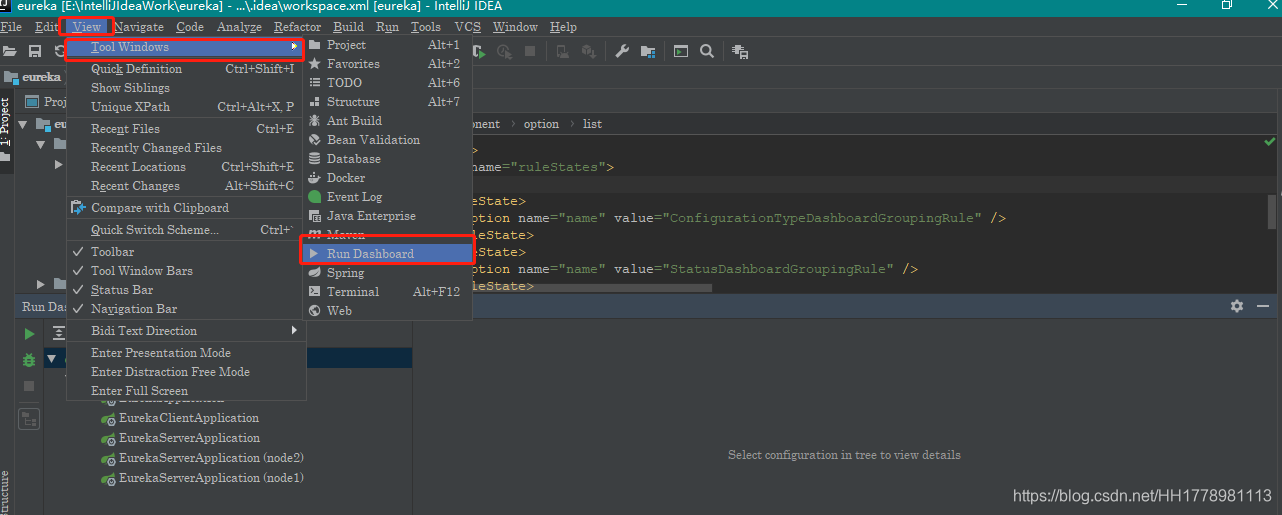Choose Bean Validation tool window entry
The image size is (1282, 515).
(387, 140)
